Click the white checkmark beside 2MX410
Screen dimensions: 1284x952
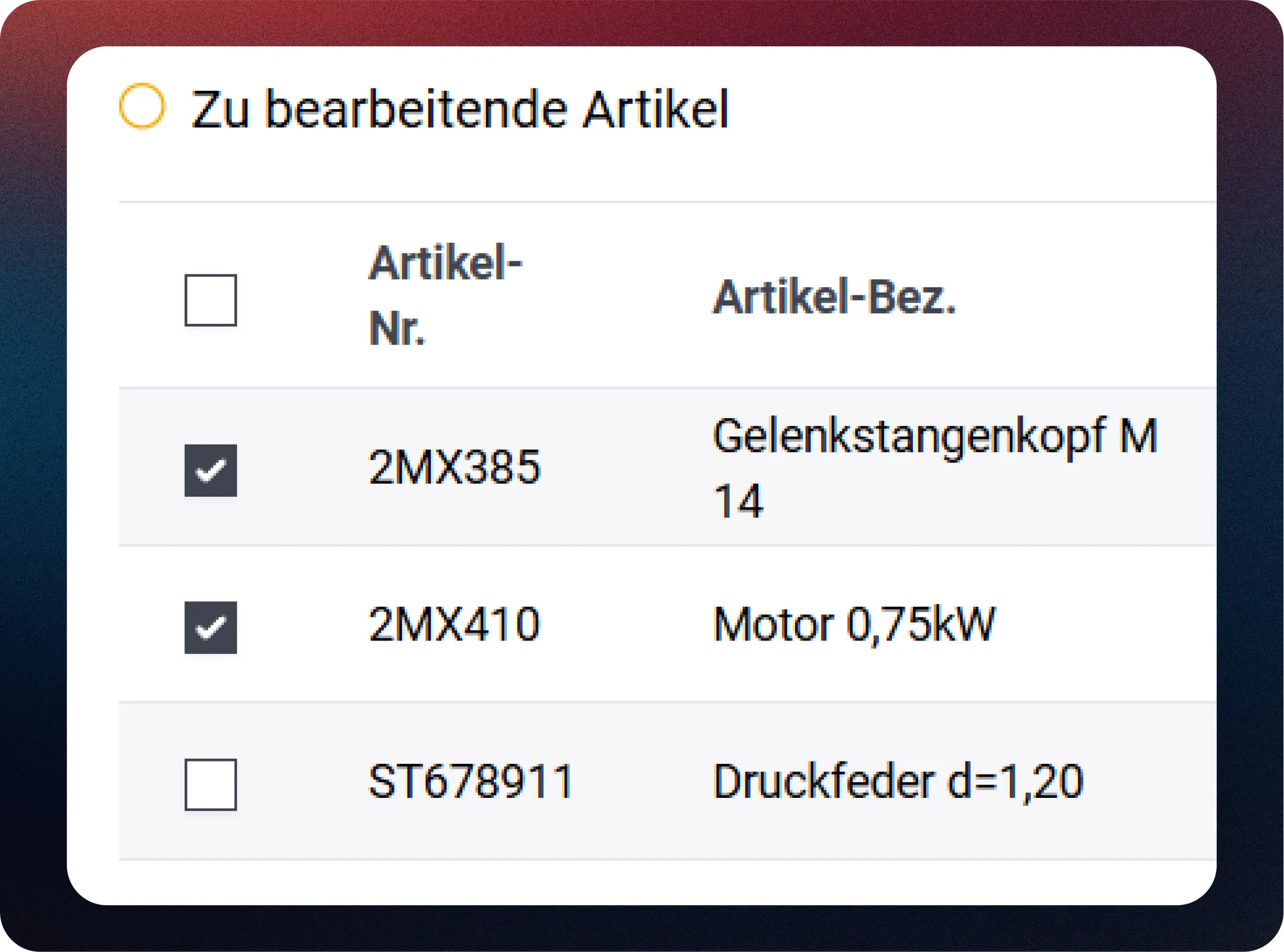(211, 627)
